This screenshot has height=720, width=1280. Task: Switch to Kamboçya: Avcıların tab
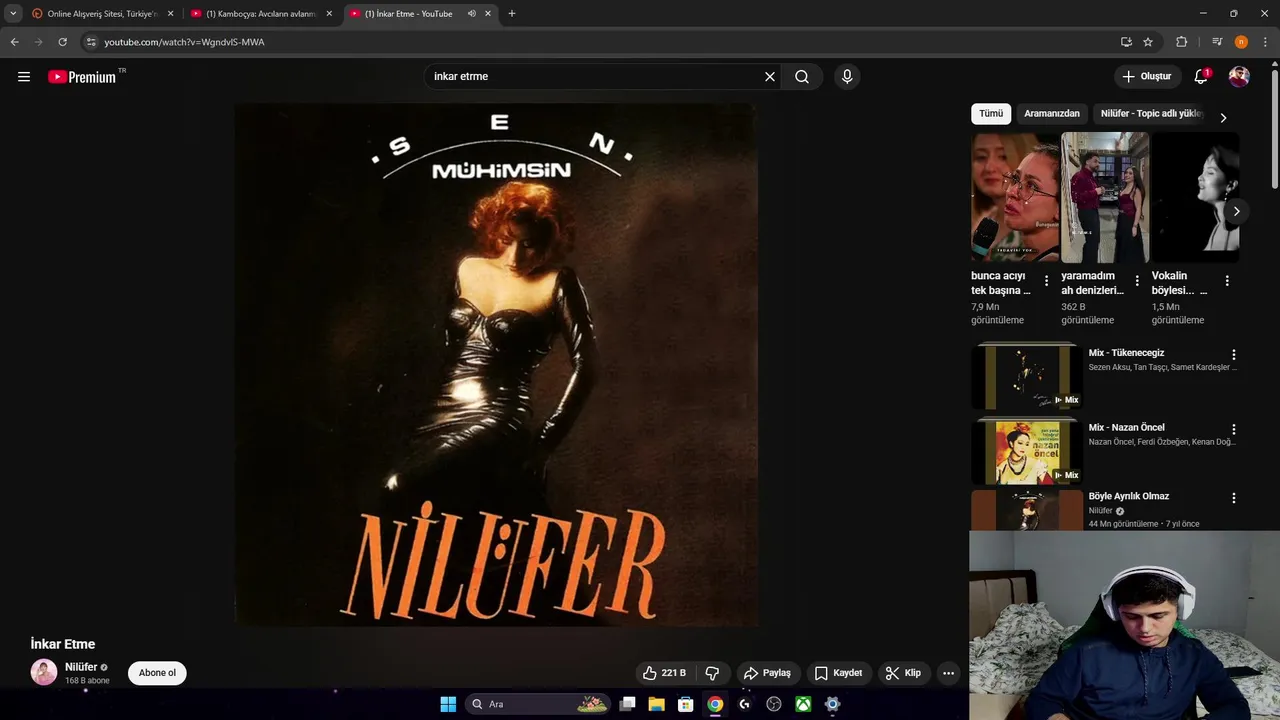(260, 14)
